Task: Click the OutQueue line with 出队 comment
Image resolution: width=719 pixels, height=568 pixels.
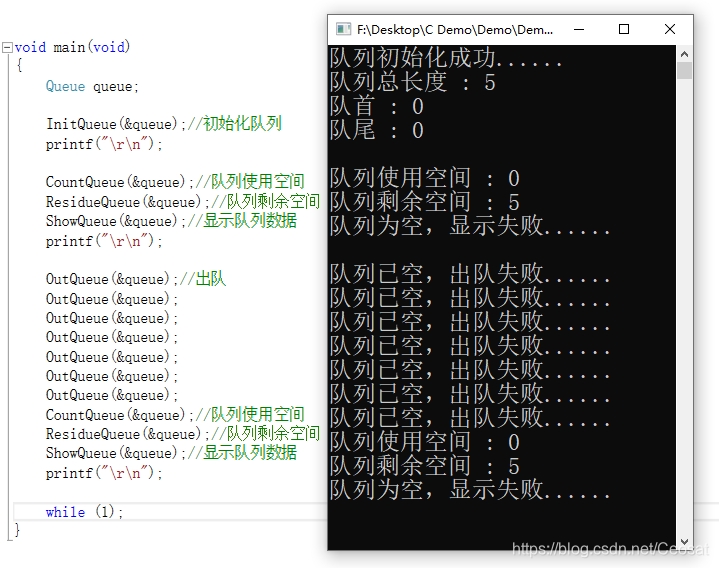Action: (x=136, y=279)
